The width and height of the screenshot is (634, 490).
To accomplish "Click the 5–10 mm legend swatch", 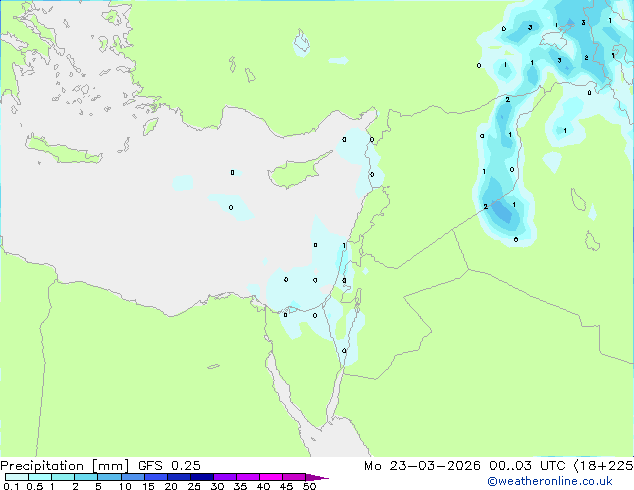I will [x=109, y=477].
